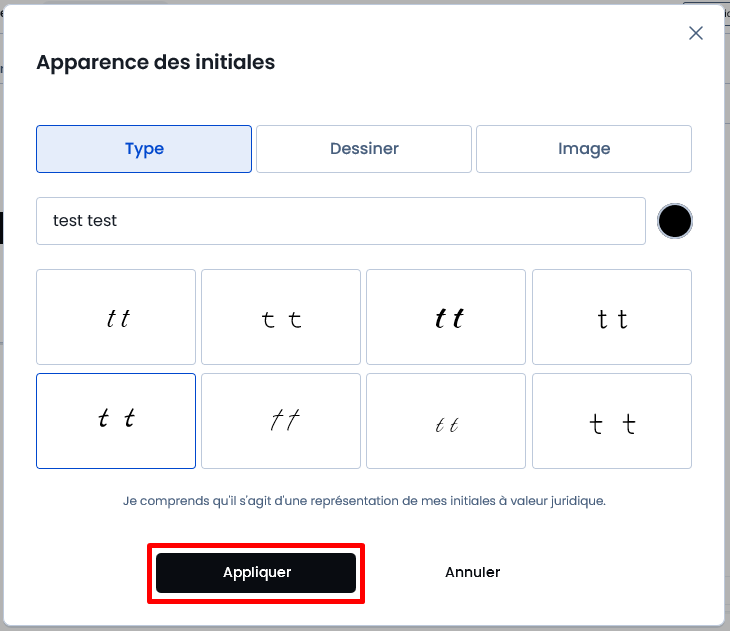Select the bold italic 'tt' font style
The image size is (730, 631).
coord(446,317)
